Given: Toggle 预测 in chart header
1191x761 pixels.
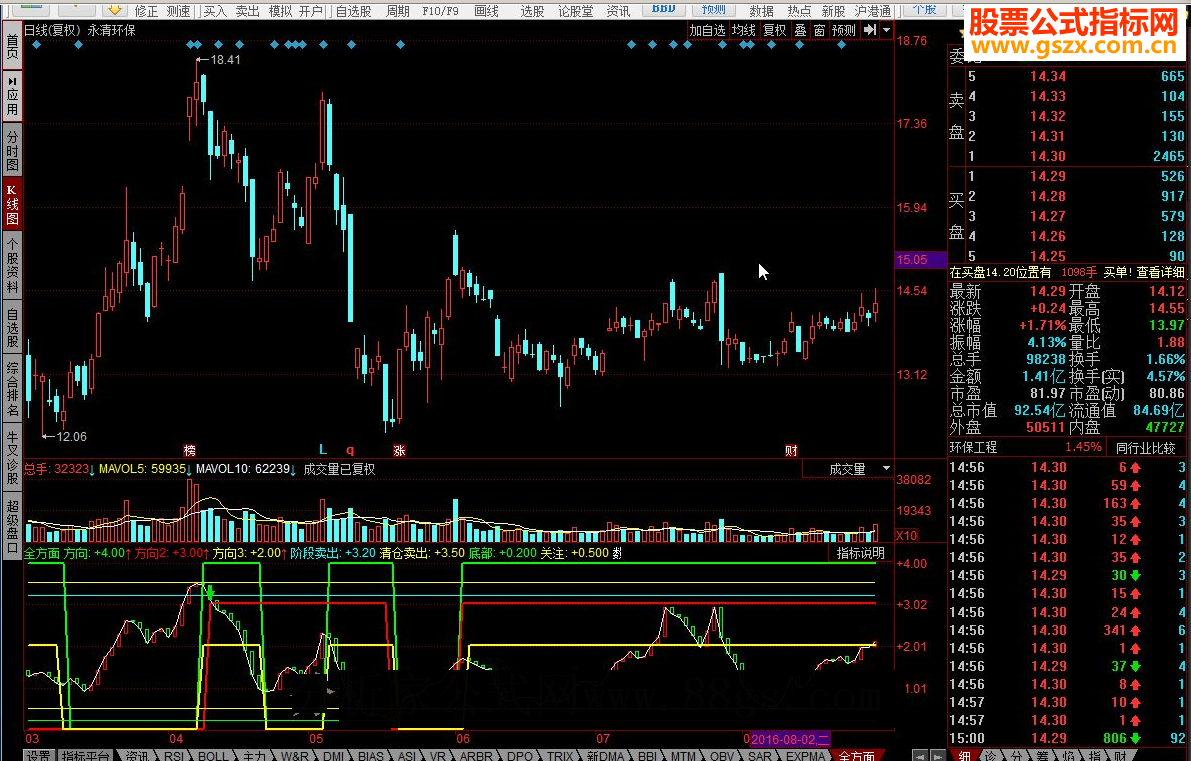Looking at the screenshot, I should pyautogui.click(x=843, y=30).
